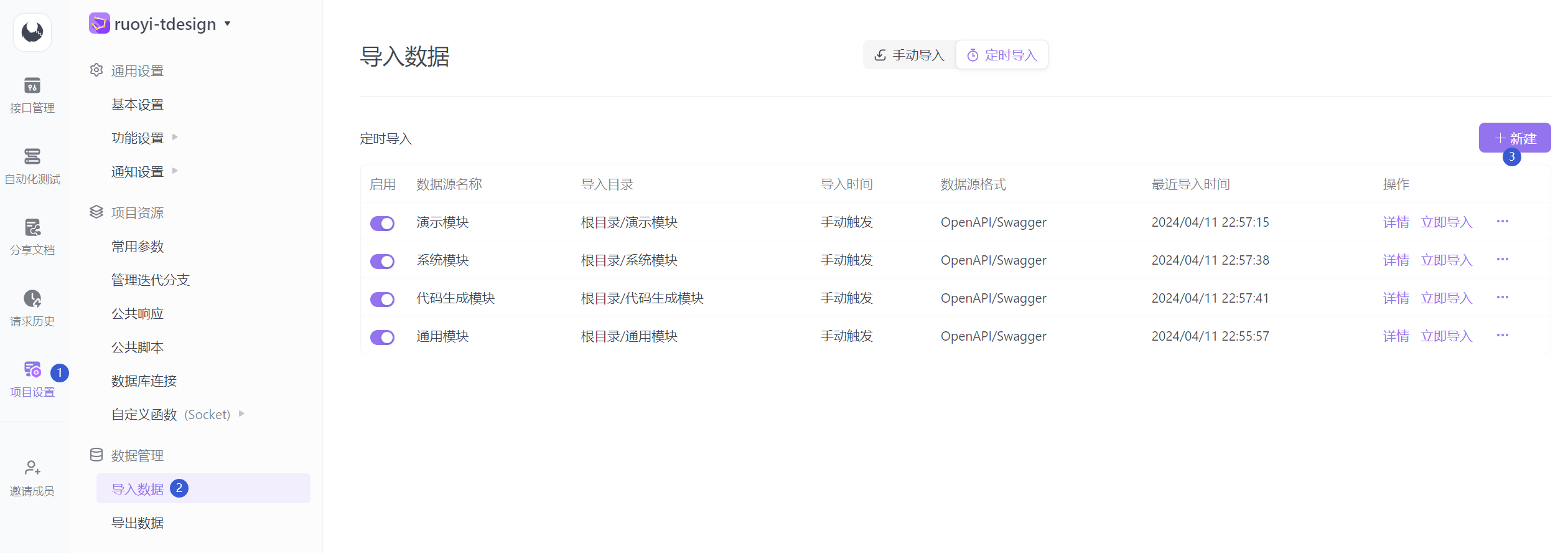Click the 邀请成员 add-person icon
Screen dimensions: 1568x553
click(32, 468)
